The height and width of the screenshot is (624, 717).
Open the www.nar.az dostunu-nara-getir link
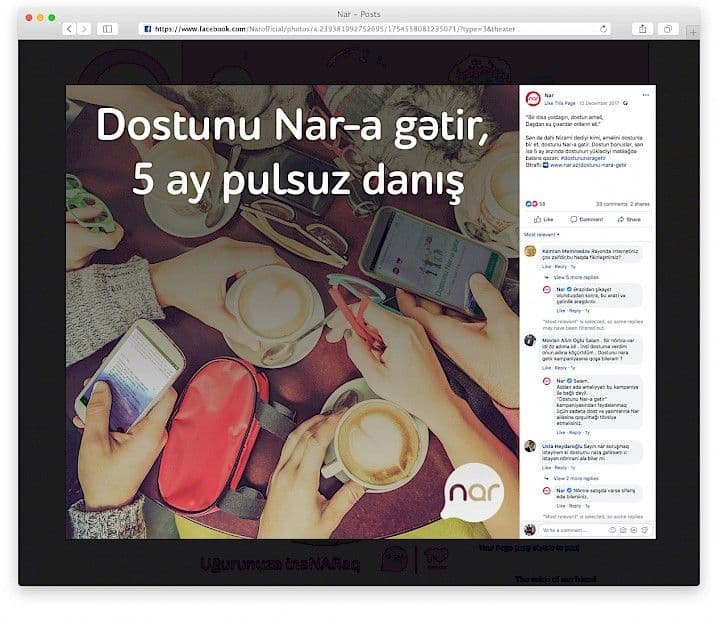(x=588, y=165)
